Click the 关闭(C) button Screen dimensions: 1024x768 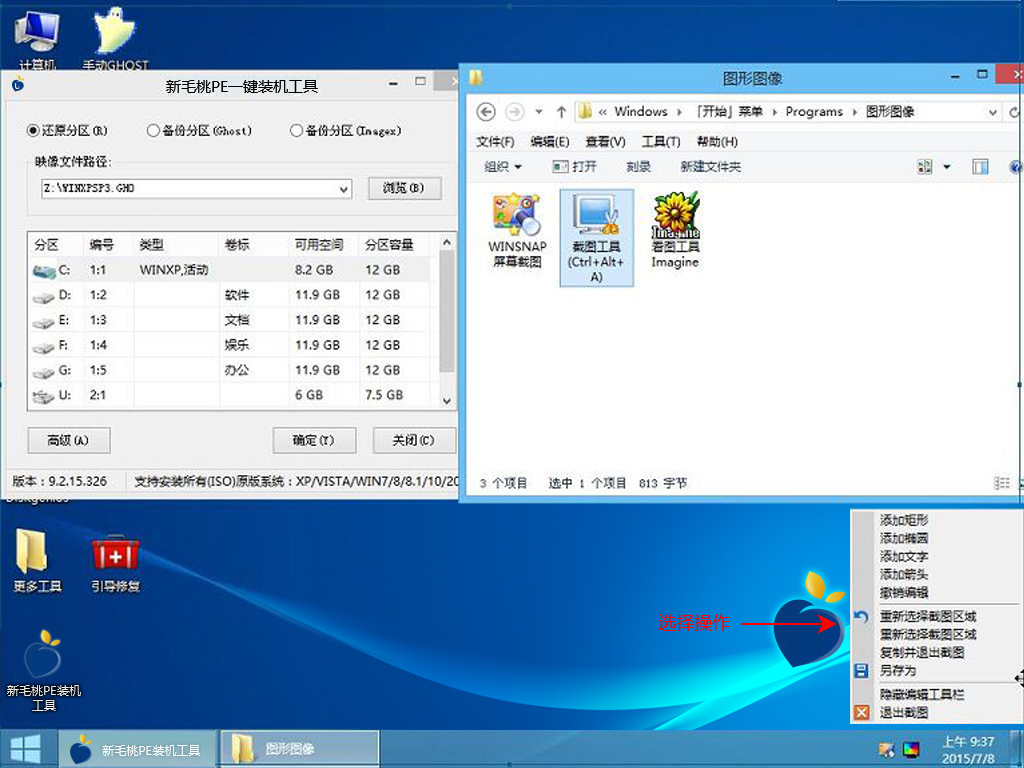(x=413, y=441)
